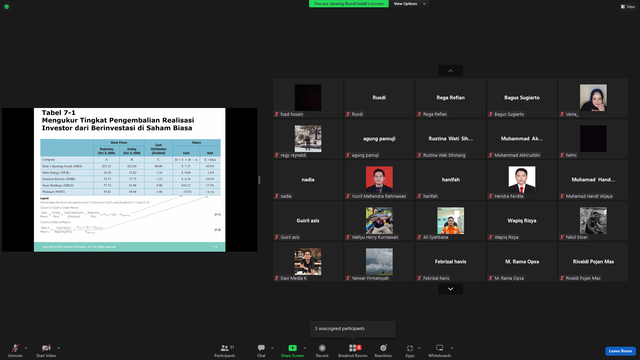Select helmi's participant tile
640x360 pixels.
[x=593, y=139]
